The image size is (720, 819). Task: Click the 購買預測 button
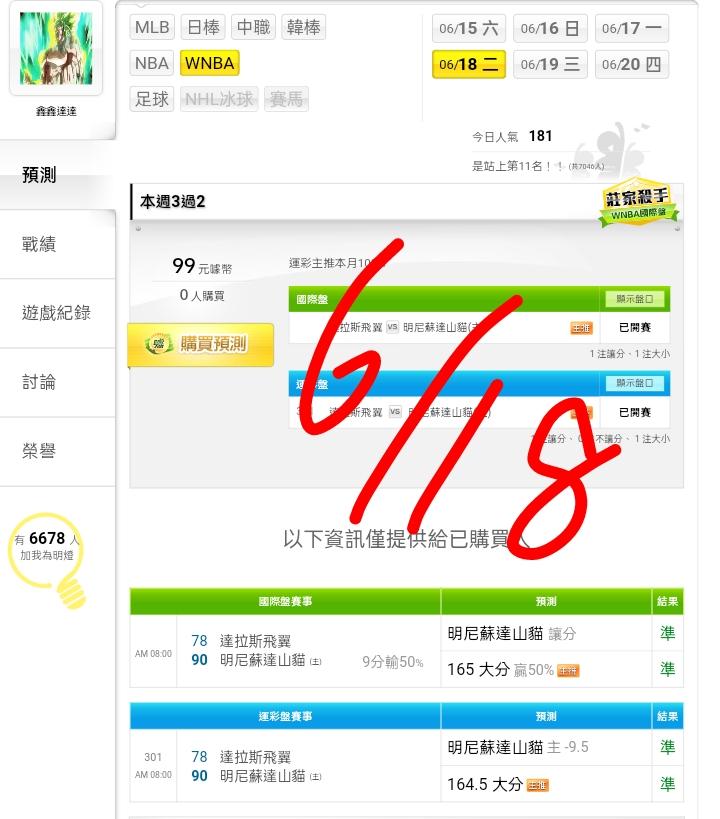tap(201, 344)
